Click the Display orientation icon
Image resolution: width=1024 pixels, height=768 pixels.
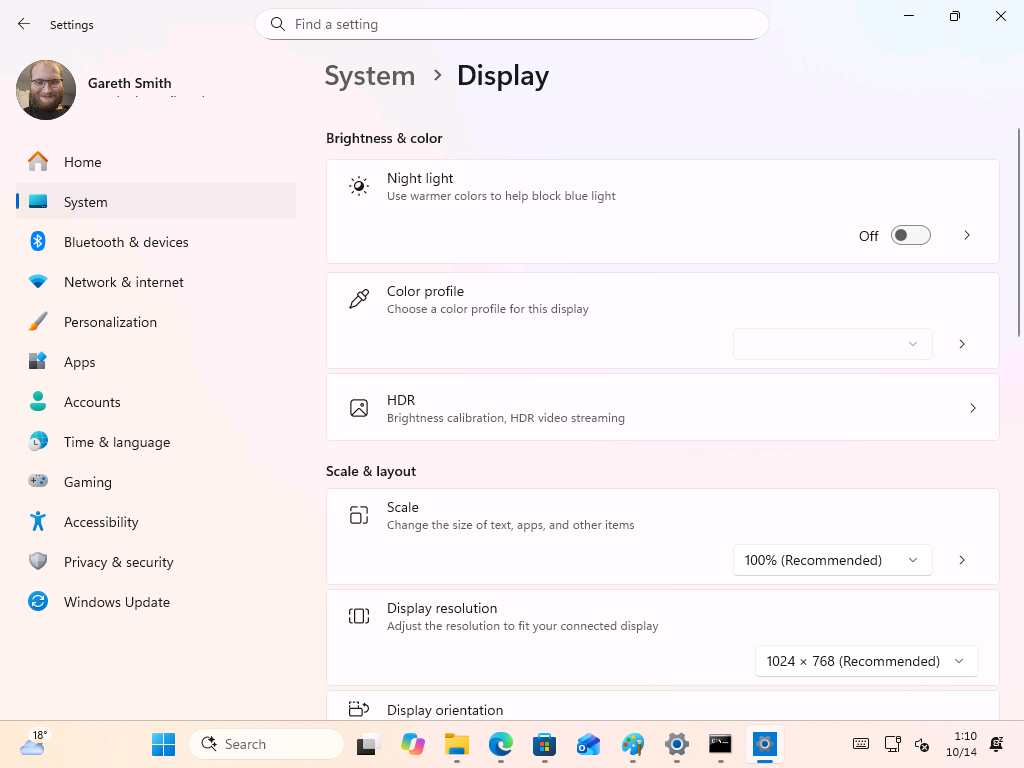[x=359, y=709]
